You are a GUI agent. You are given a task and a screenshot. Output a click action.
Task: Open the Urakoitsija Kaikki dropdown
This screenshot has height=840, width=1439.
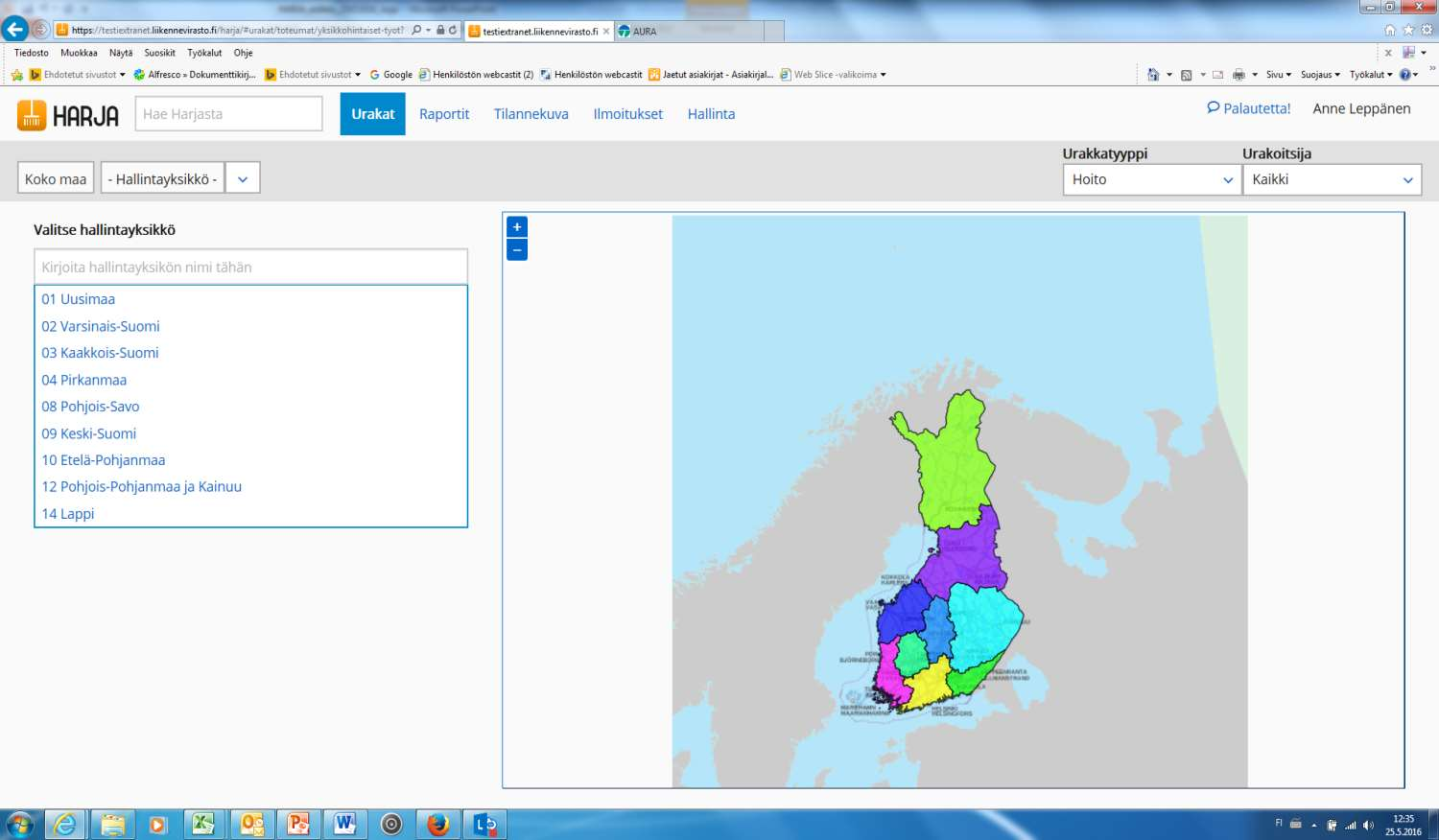coord(1332,179)
